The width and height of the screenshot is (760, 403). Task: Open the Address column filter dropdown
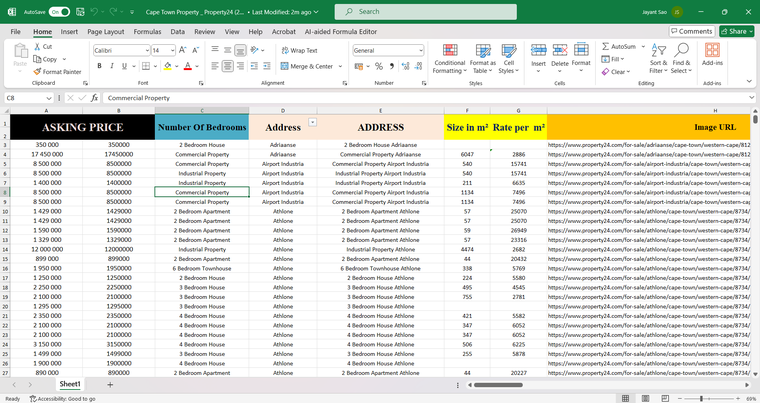[x=312, y=121]
